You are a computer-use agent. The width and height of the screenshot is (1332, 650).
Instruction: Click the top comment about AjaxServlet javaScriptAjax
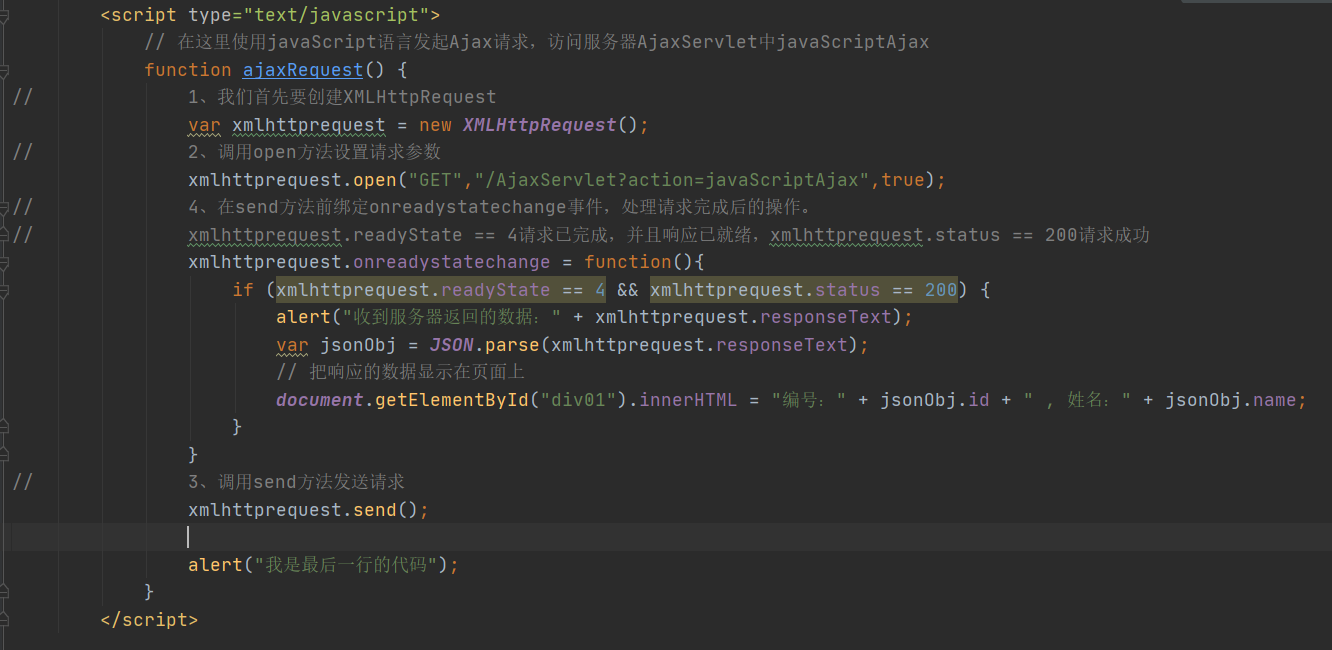point(537,42)
